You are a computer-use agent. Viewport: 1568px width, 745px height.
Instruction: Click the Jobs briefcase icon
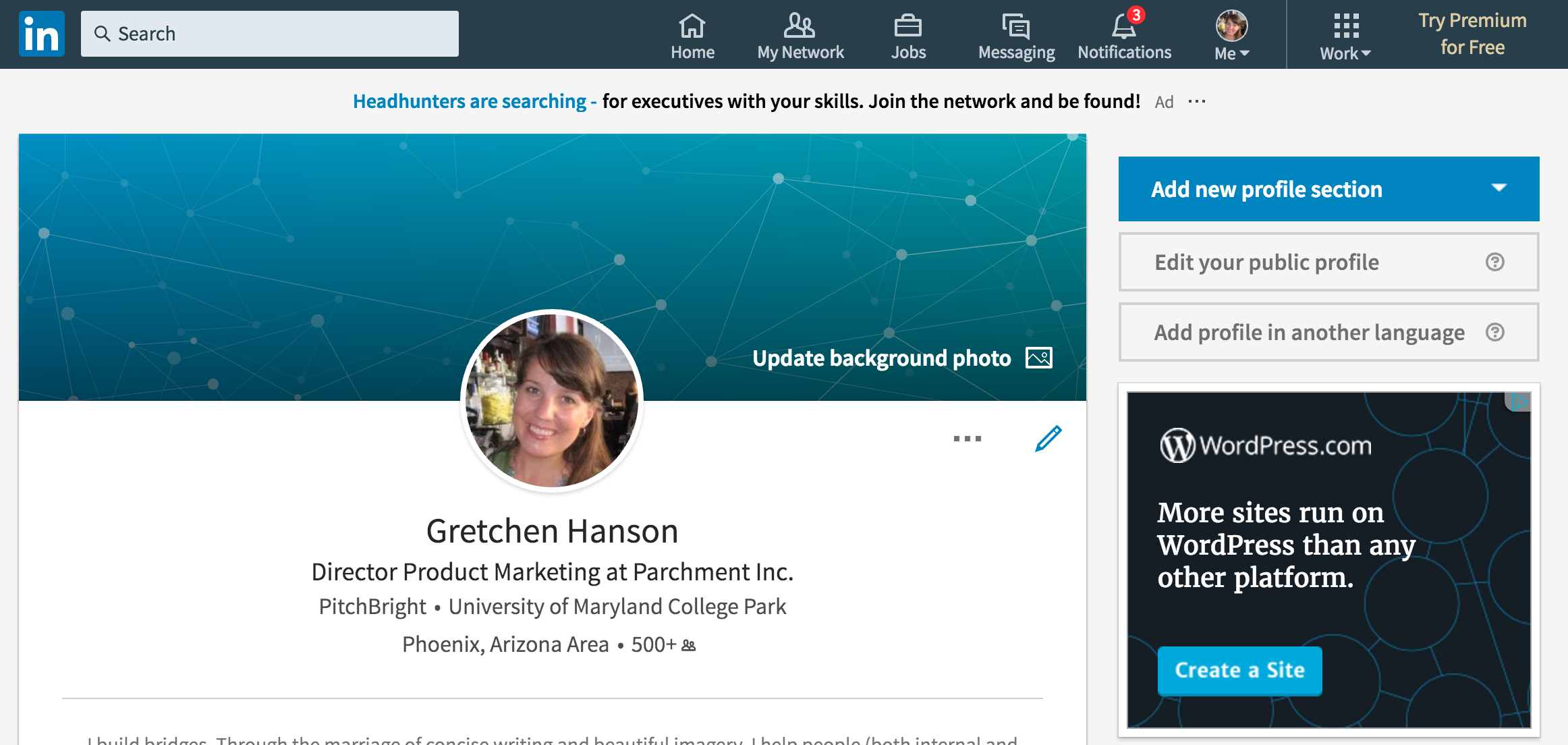[x=907, y=34]
